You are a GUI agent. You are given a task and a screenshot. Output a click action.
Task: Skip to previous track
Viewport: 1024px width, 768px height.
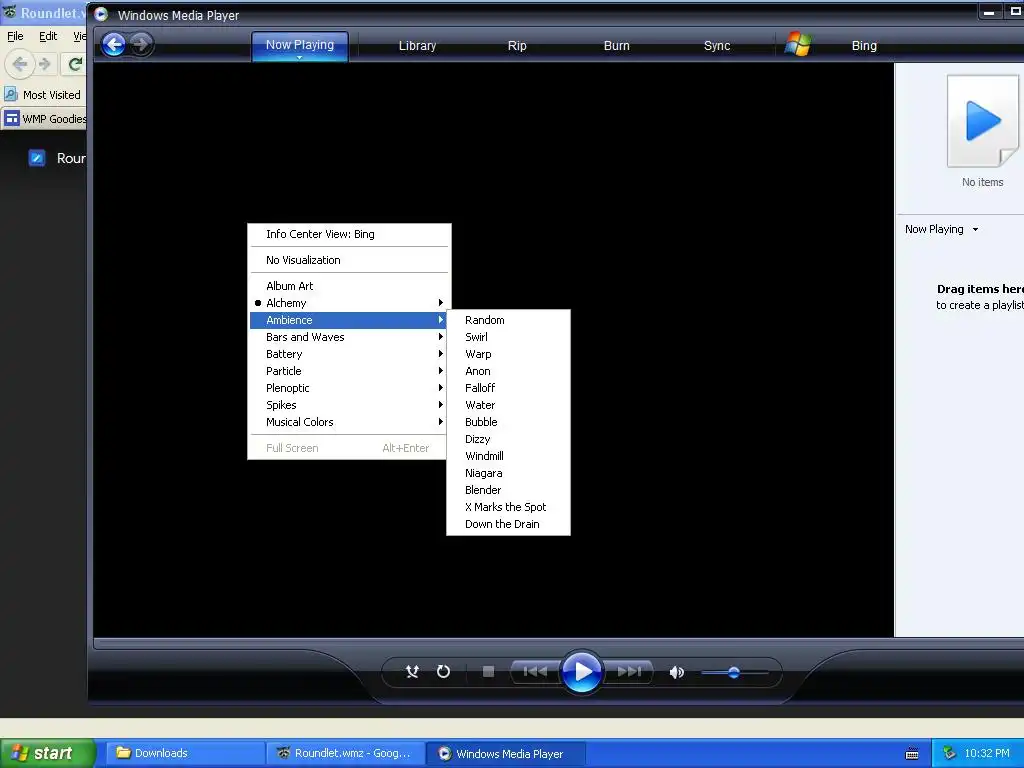click(x=535, y=671)
